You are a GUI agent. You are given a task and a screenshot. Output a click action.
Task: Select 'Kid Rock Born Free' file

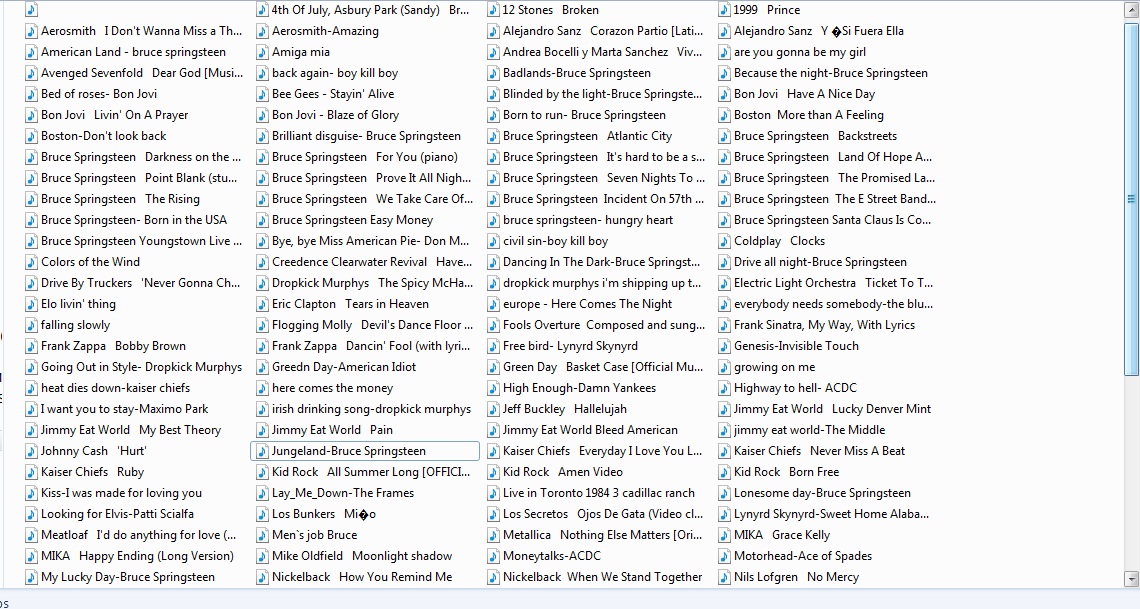pos(786,472)
